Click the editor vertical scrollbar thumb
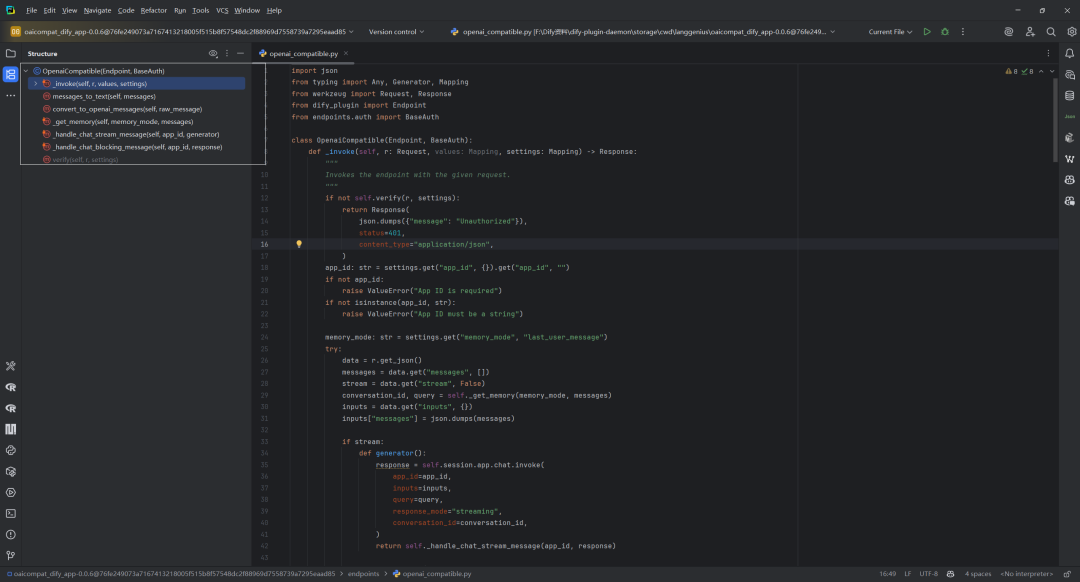 tap(1055, 121)
